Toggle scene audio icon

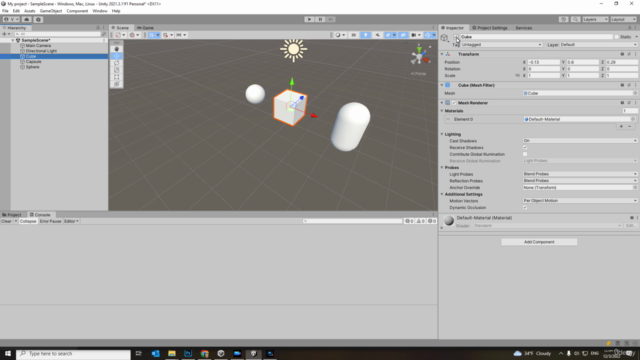(378, 35)
